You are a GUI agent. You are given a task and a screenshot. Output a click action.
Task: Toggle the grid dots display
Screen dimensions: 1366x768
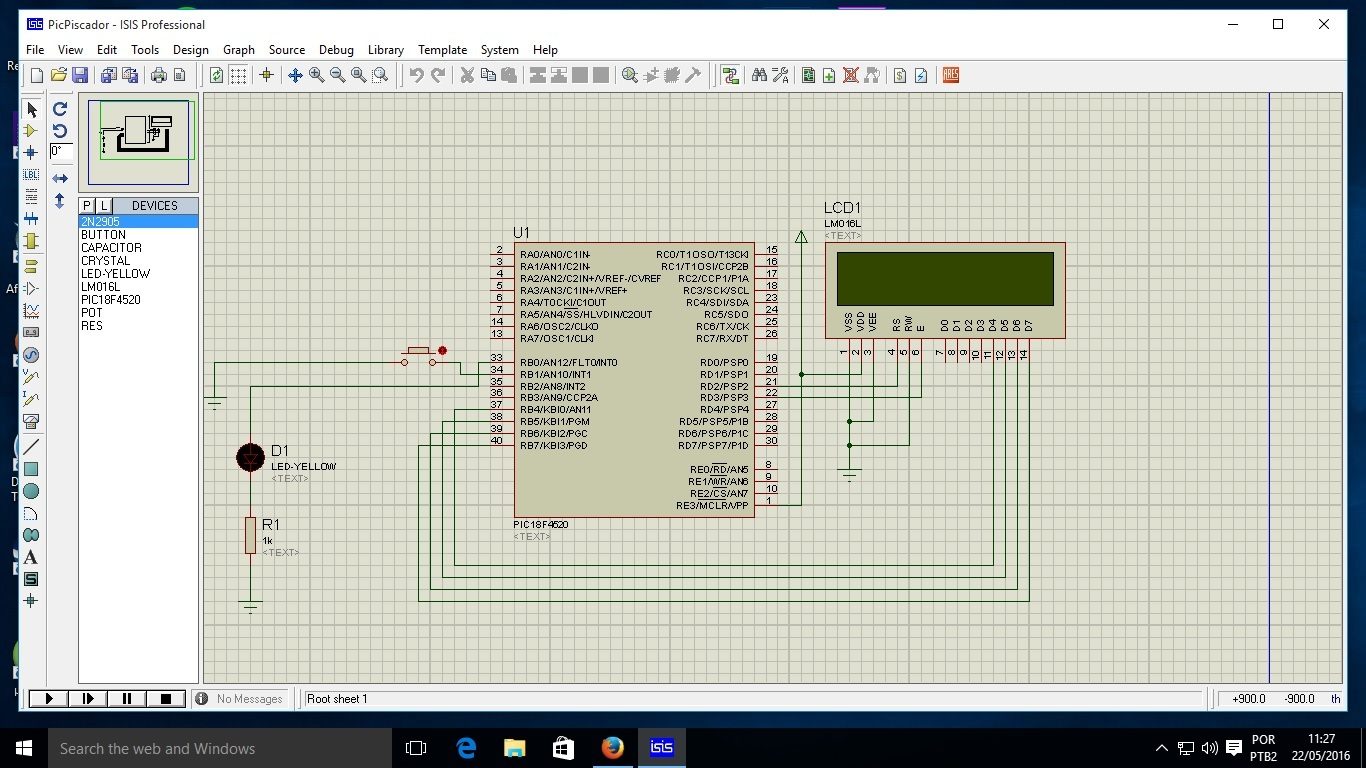238,75
